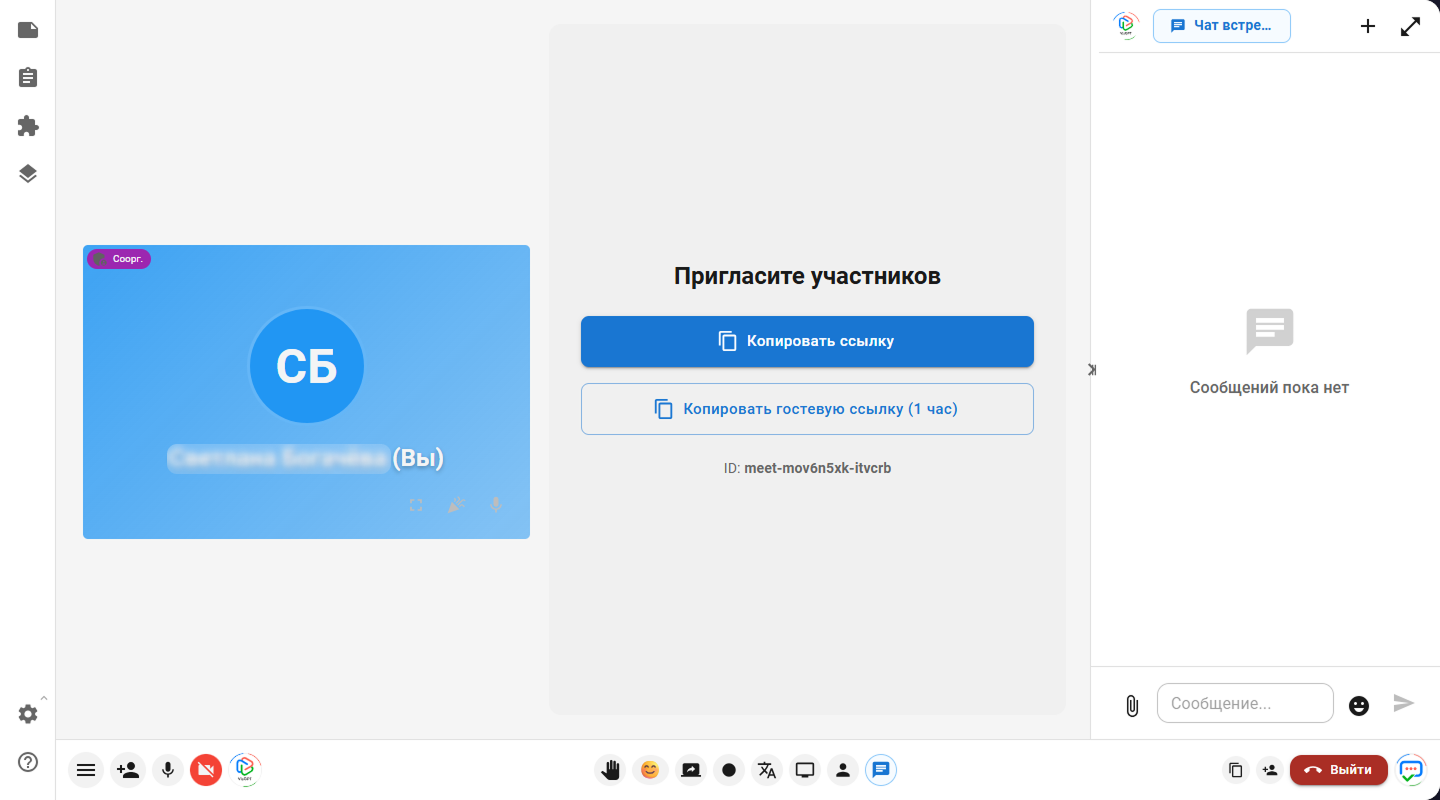The height and width of the screenshot is (800, 1440).
Task: Add a new chat with the plus icon
Action: pos(1368,26)
